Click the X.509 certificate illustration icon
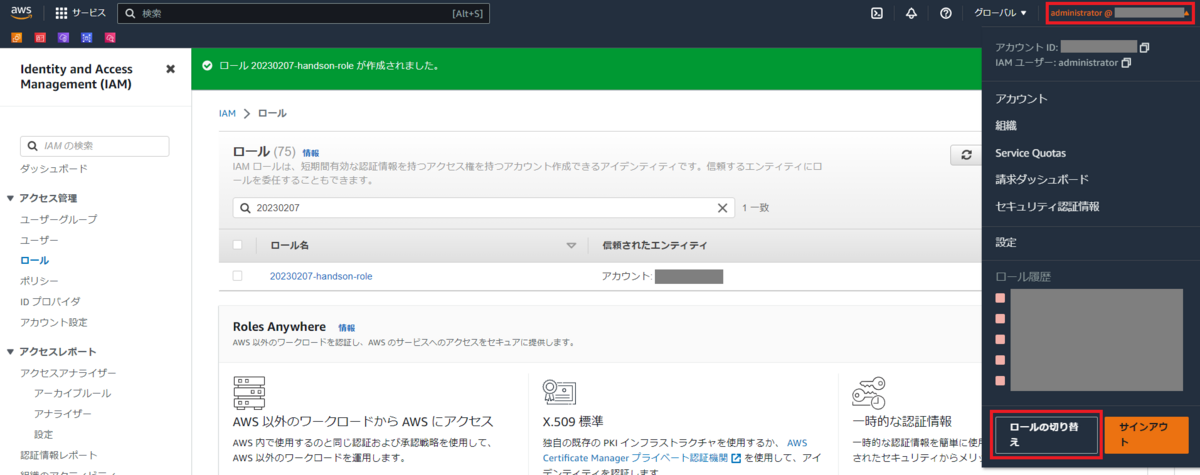The height and width of the screenshot is (475, 1200). (x=559, y=391)
